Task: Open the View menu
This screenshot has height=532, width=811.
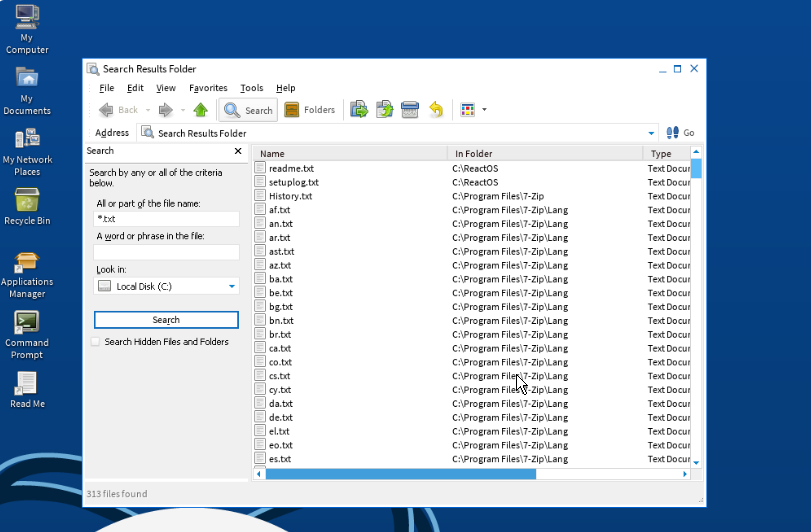Action: pos(166,88)
